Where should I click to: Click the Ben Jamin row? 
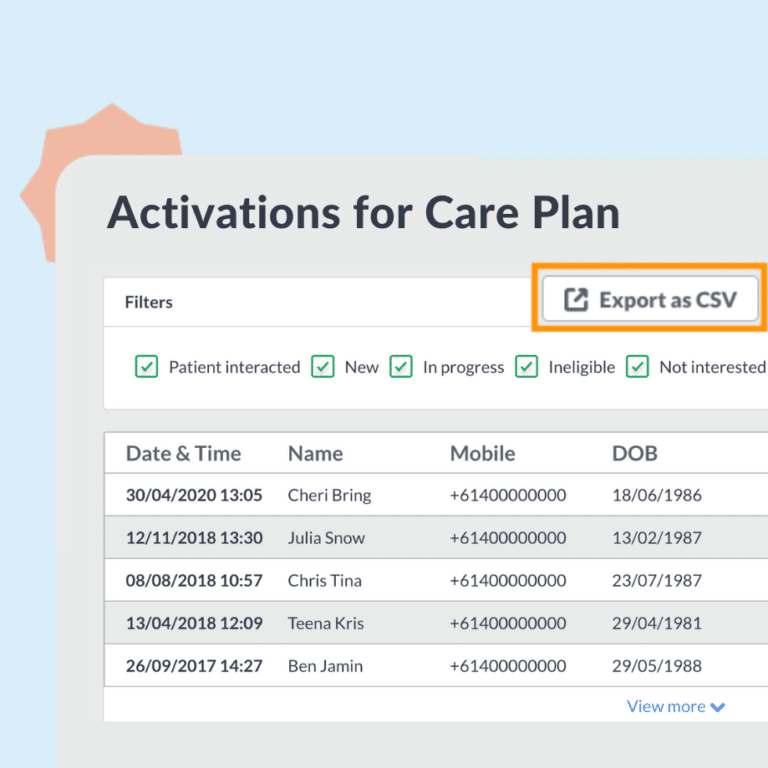tap(325, 666)
